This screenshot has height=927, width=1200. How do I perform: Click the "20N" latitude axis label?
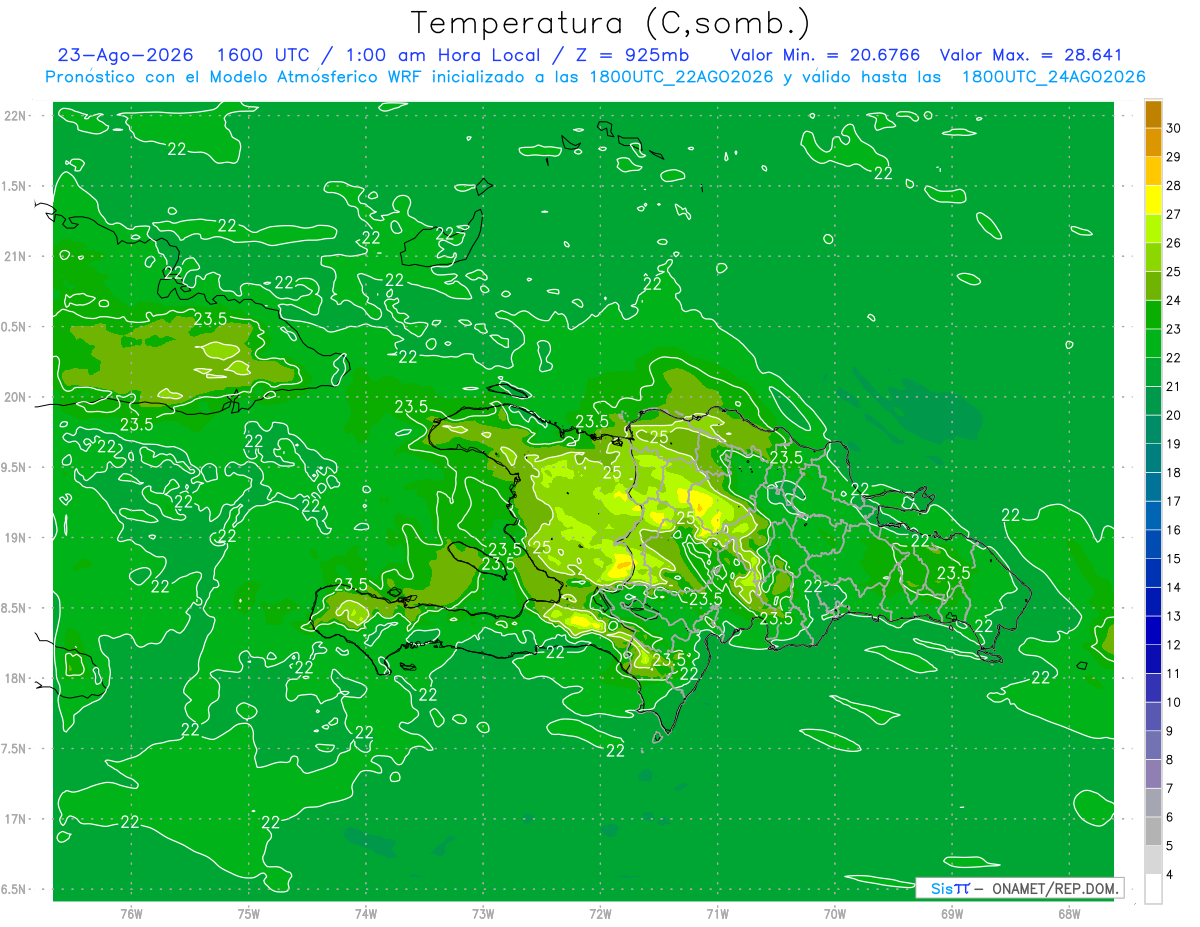coord(16,397)
